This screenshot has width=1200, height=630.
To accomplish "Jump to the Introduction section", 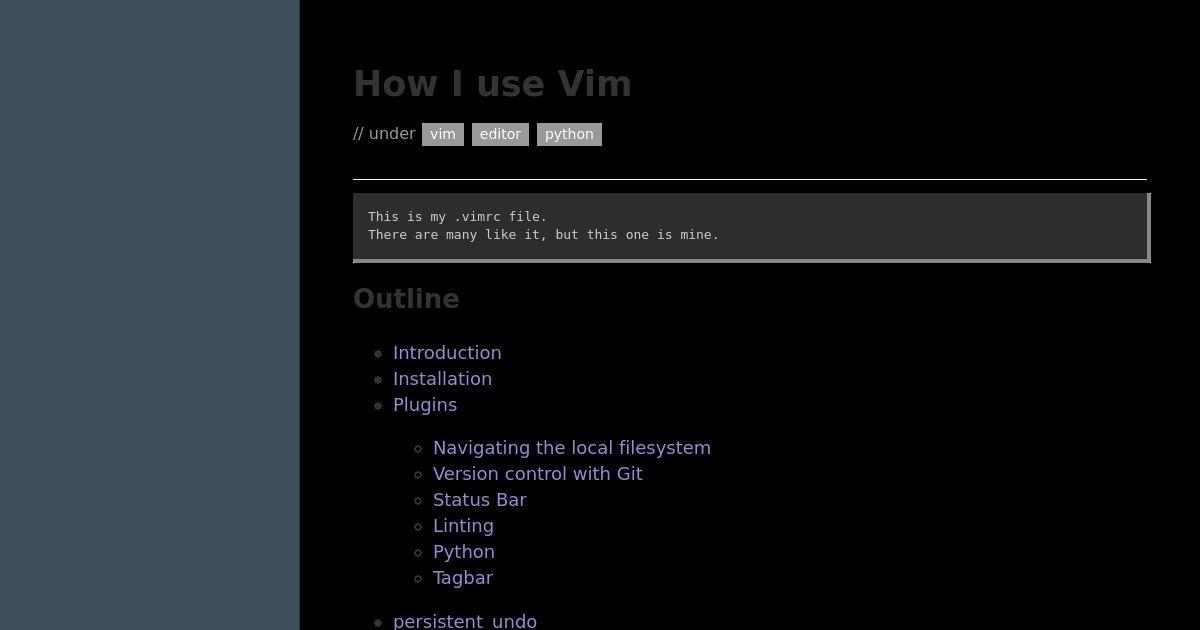I will click(x=447, y=353).
